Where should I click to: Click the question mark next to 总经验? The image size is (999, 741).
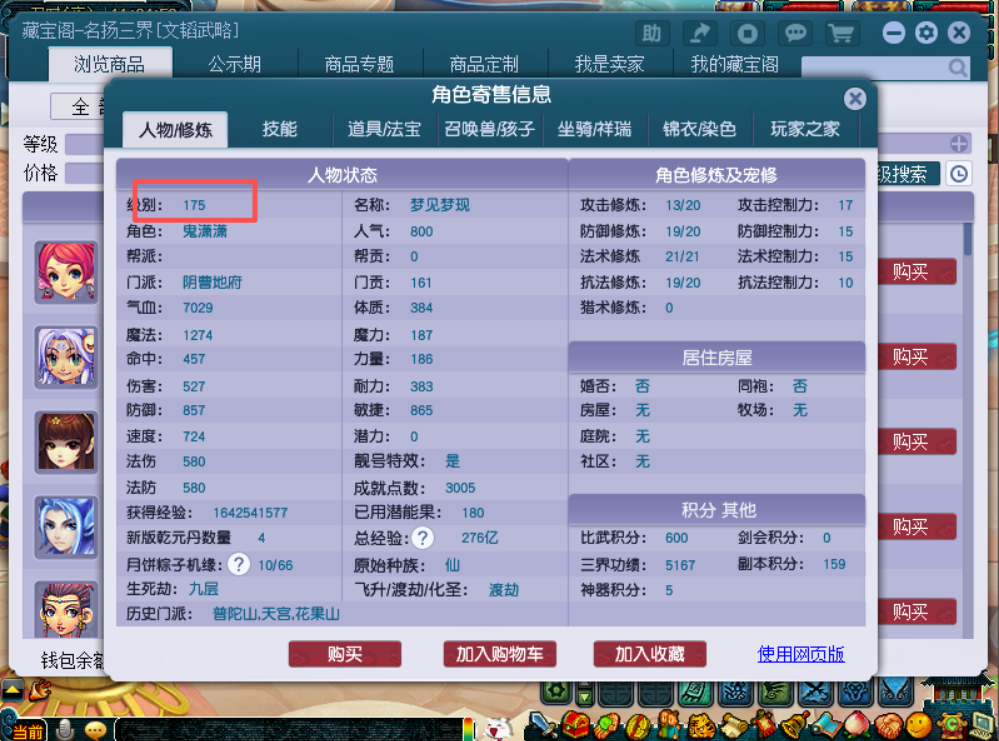(423, 538)
